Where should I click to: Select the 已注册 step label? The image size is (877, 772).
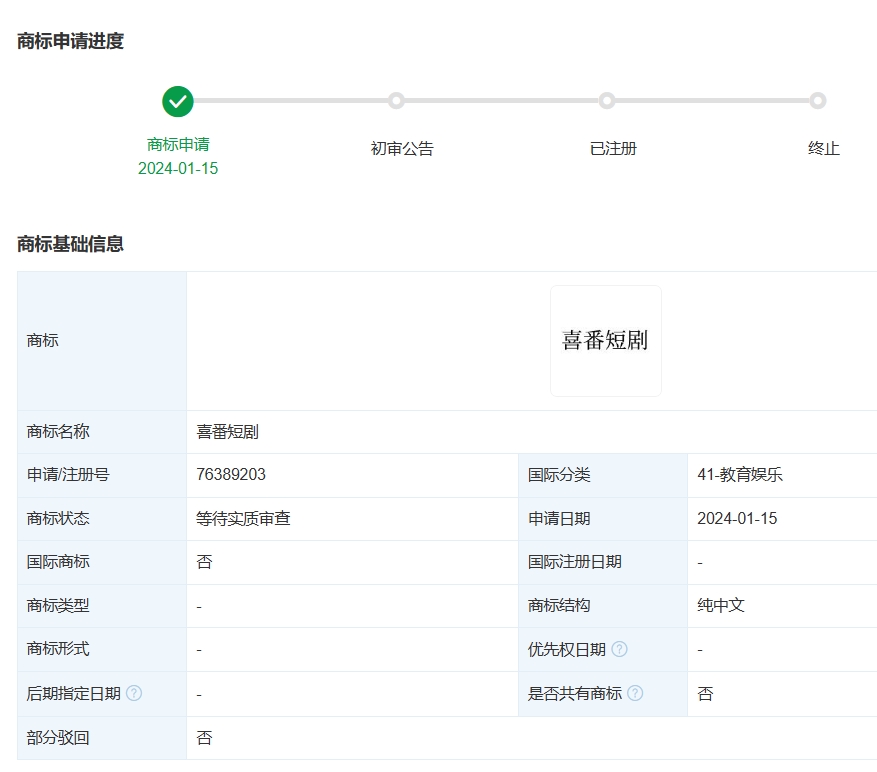click(x=613, y=148)
